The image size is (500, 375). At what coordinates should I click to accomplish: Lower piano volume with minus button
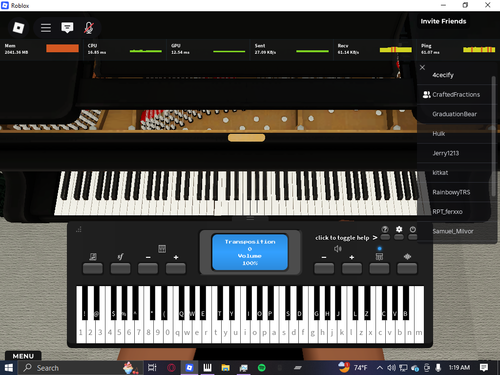324,268
